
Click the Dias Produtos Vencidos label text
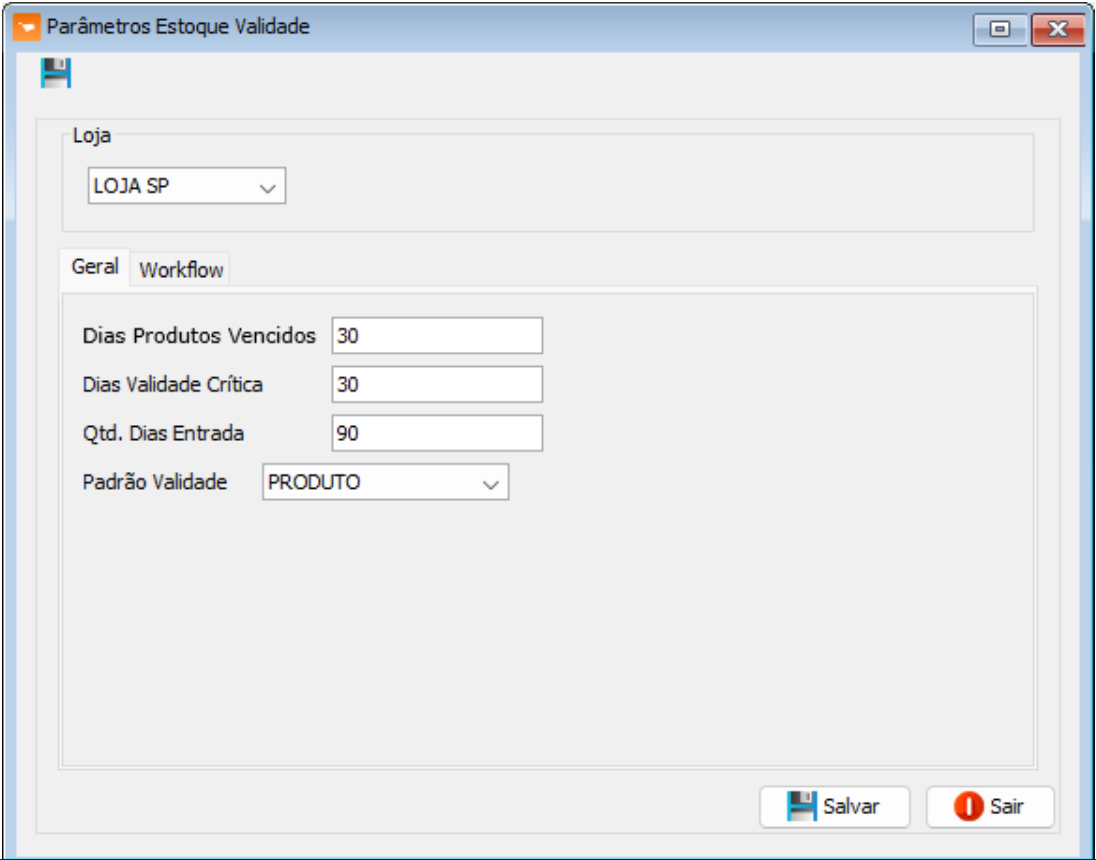[199, 336]
